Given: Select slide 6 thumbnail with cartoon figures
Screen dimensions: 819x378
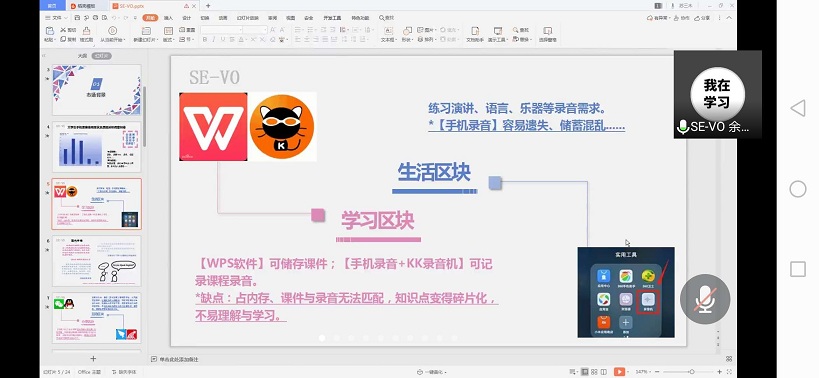Looking at the screenshot, I should coord(97,261).
